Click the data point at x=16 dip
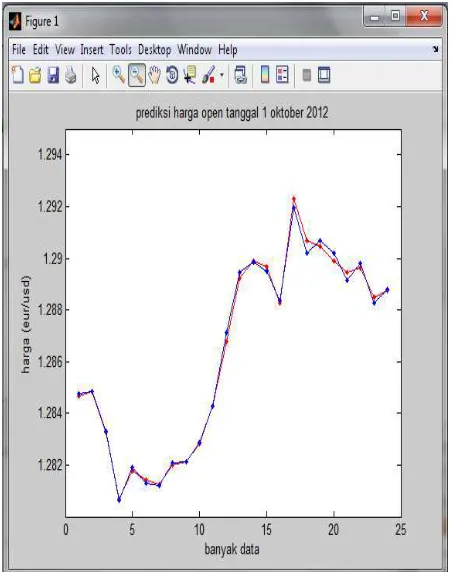The width and height of the screenshot is (452, 572). (280, 302)
